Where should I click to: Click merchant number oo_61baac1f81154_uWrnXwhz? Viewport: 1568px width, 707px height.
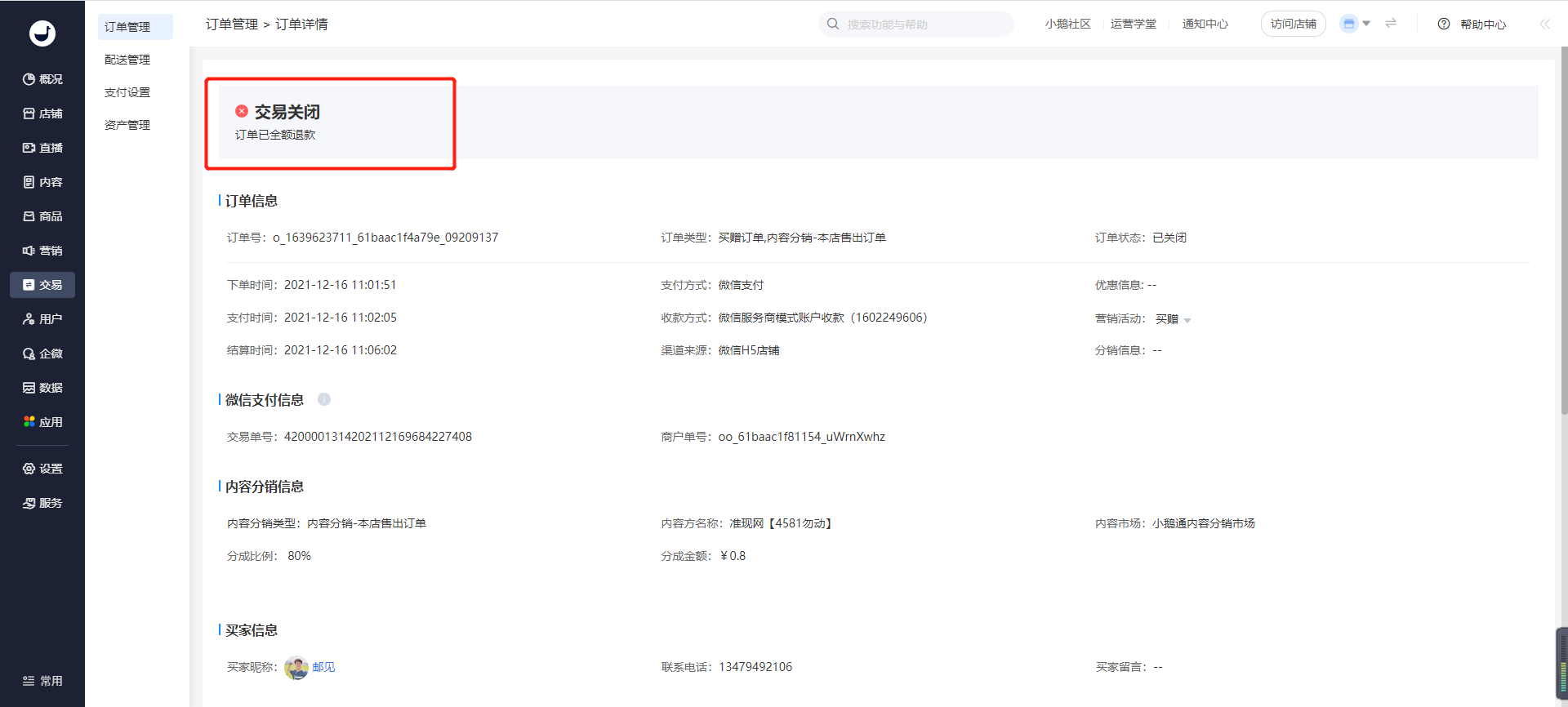click(x=802, y=437)
